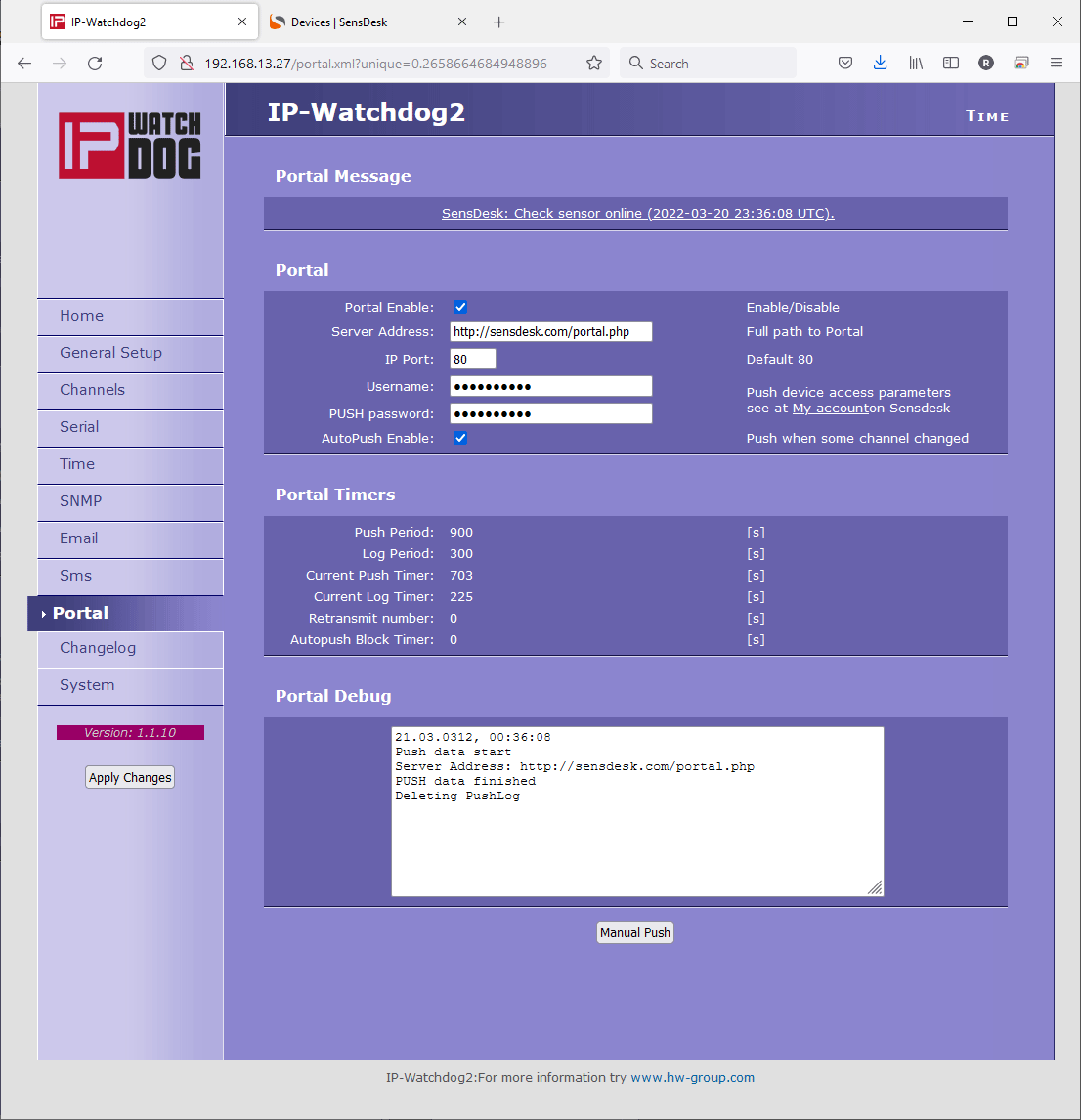Toggle the AutoPush Enable checkbox

(460, 438)
